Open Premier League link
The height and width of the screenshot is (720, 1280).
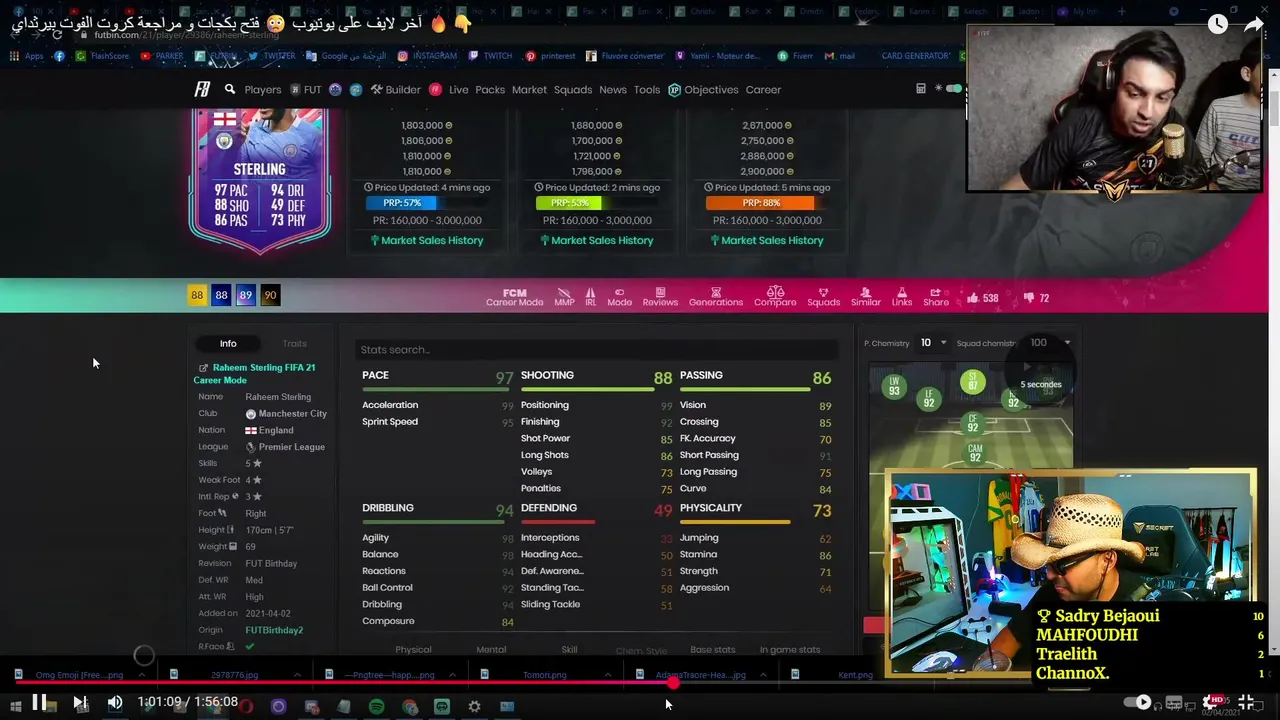pos(285,447)
